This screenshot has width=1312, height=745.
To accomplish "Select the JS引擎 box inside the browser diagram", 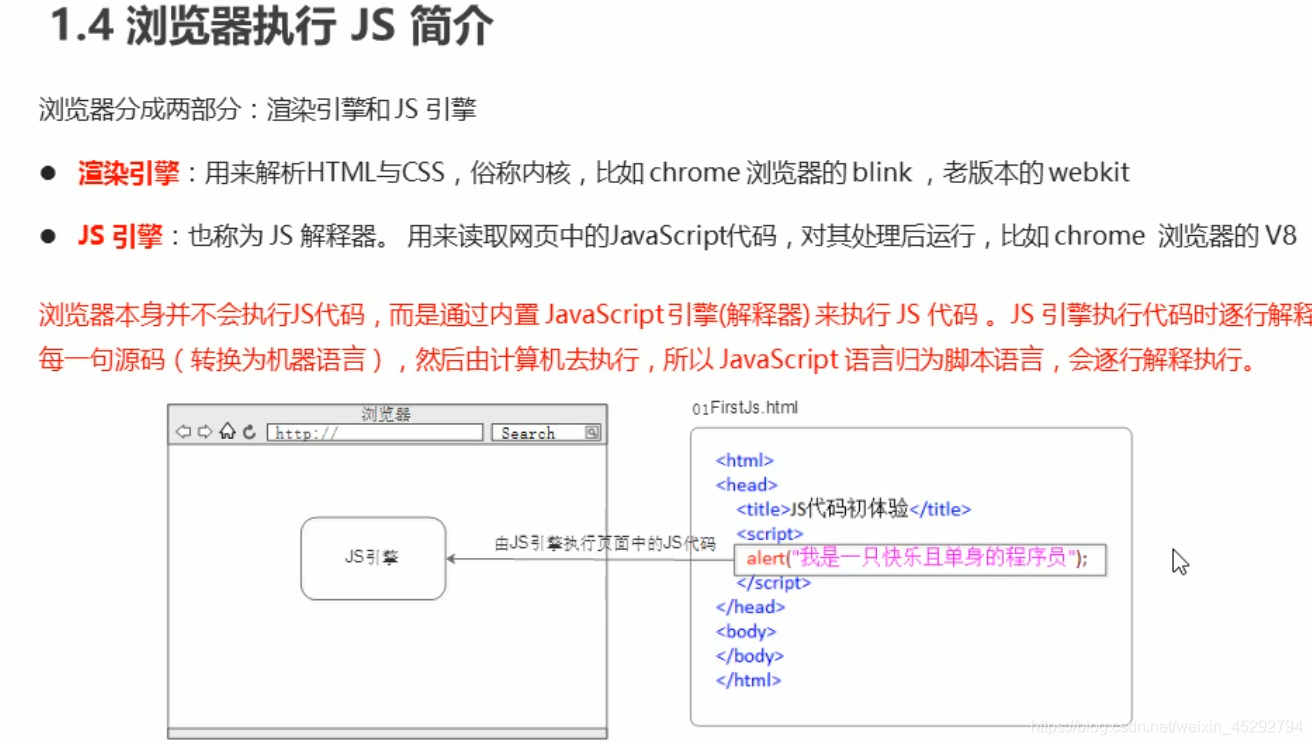I will click(x=373, y=558).
